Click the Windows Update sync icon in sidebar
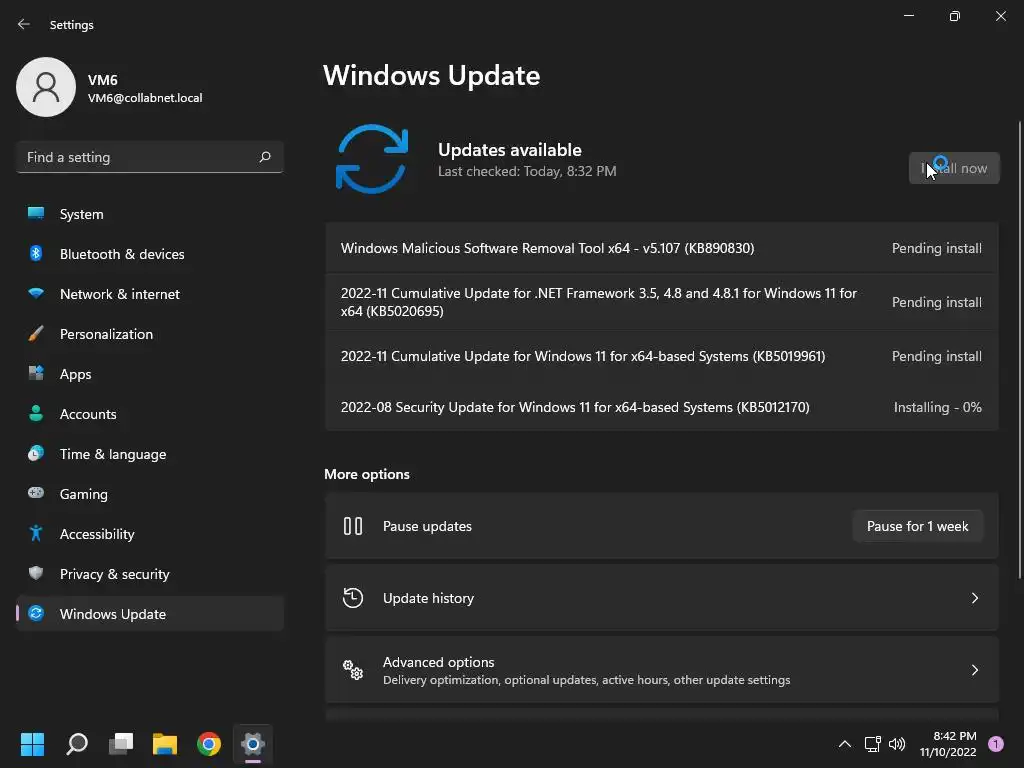The image size is (1024, 768). (36, 613)
